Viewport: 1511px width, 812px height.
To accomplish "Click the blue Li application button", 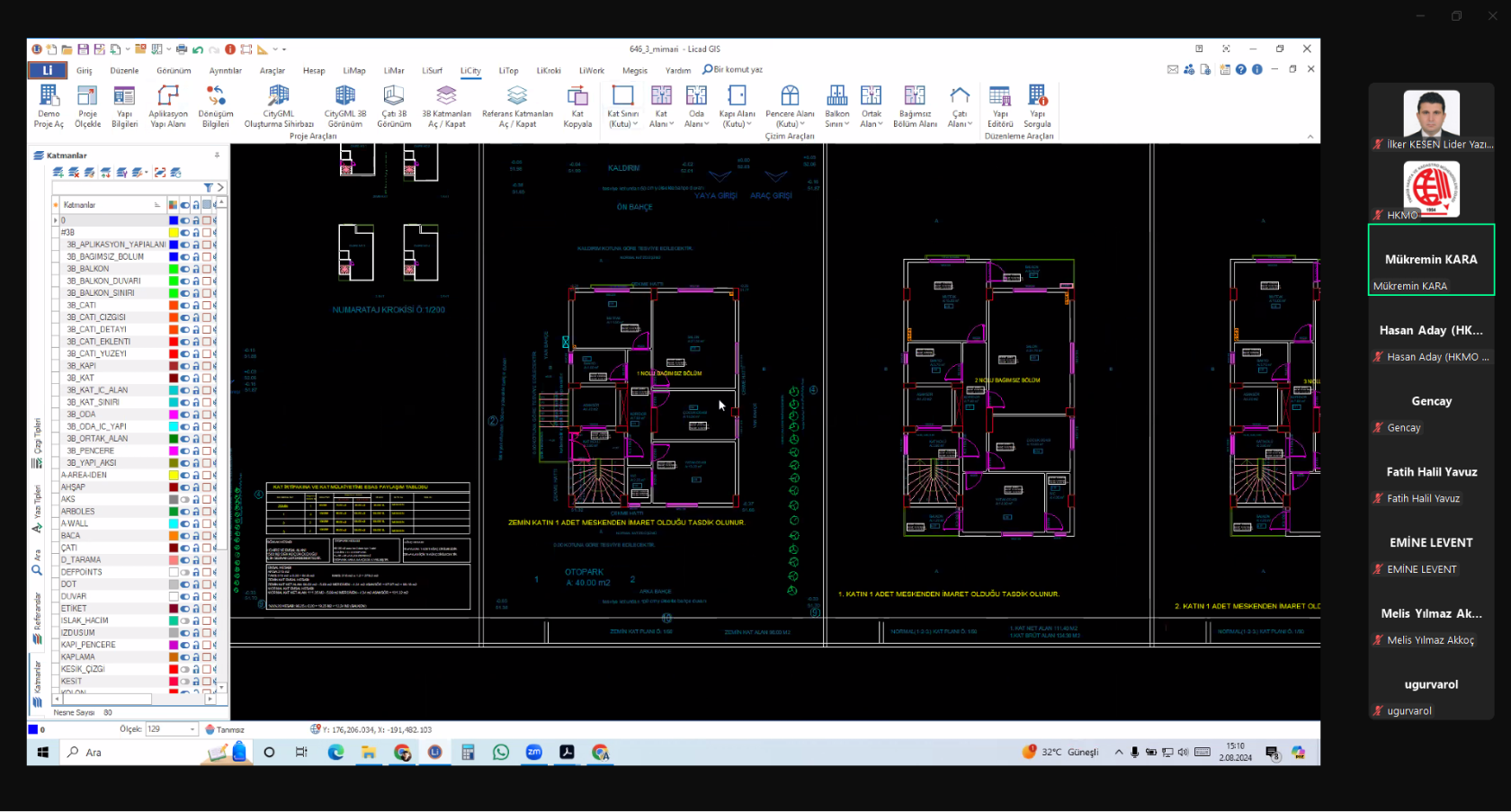I will pos(48,70).
